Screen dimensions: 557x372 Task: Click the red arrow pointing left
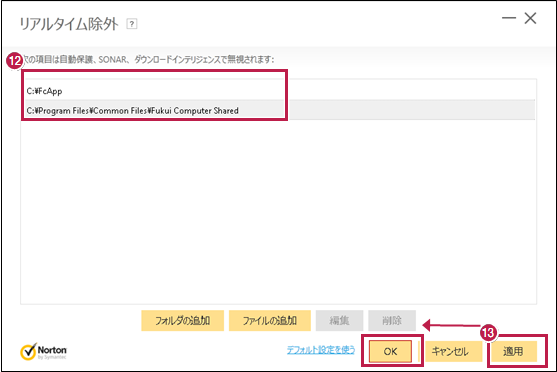[x=451, y=325]
